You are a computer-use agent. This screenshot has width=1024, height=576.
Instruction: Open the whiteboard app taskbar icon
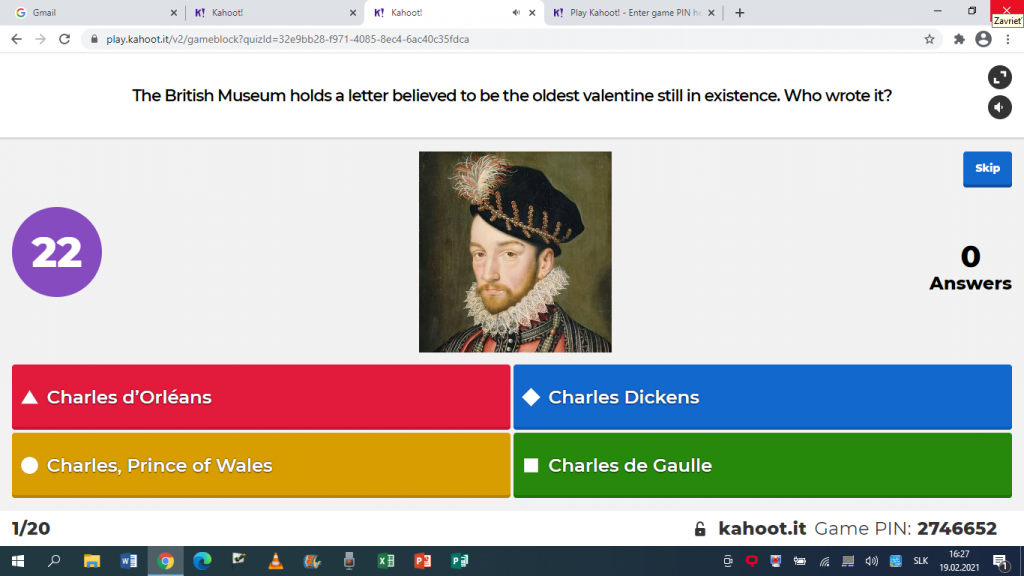coord(239,561)
